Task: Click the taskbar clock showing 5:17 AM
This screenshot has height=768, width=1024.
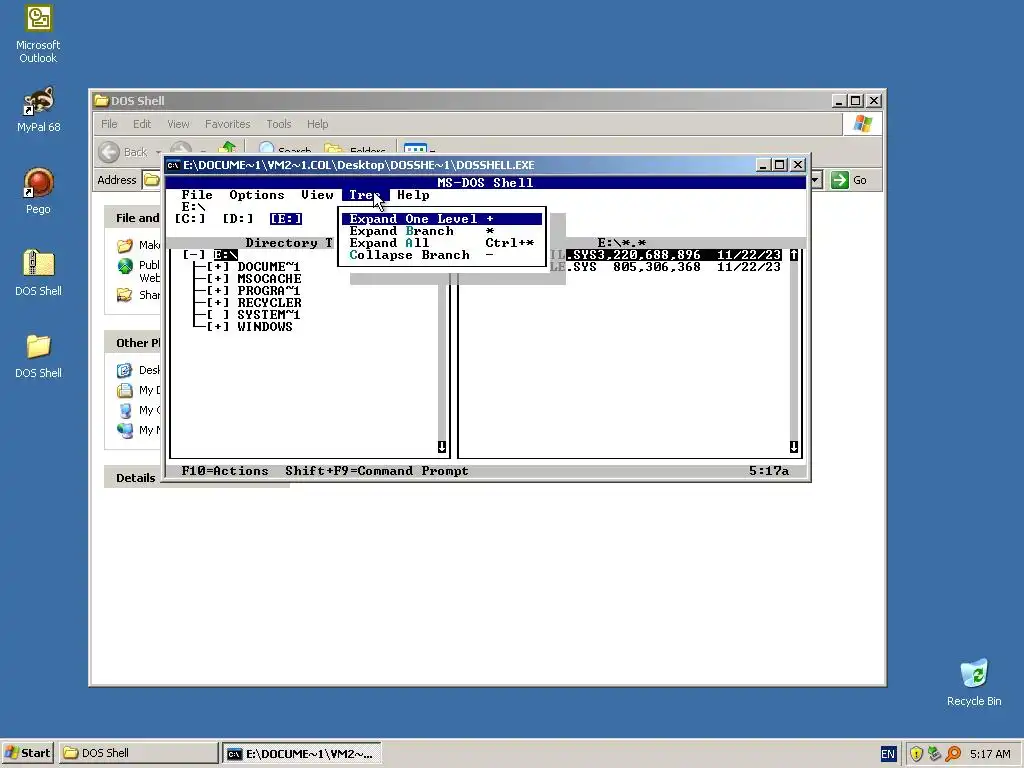Action: point(990,754)
